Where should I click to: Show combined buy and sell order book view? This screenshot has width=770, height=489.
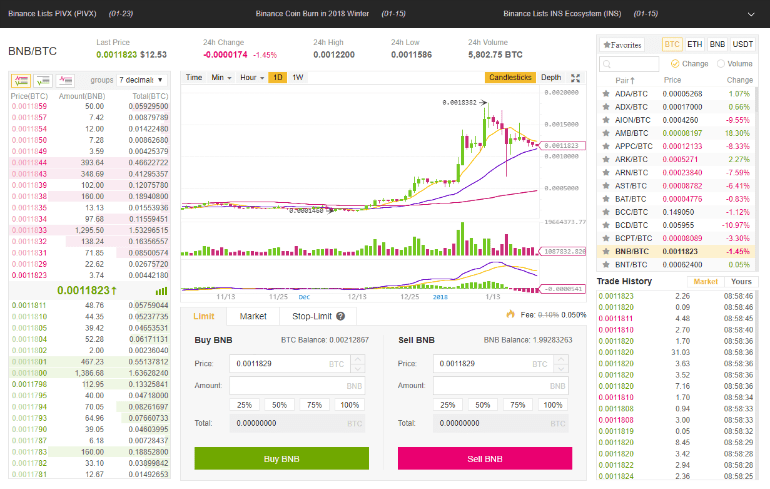[19, 79]
